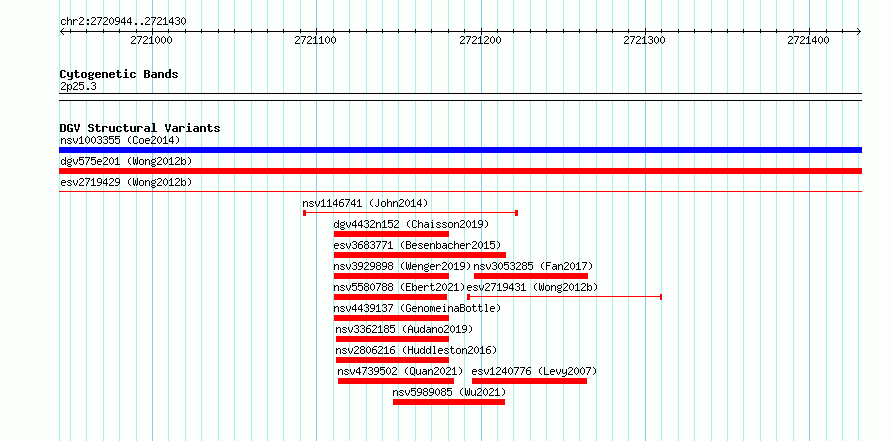890x441 pixels.
Task: Click the DGV Structural Variants track heading
Action: pyautogui.click(x=140, y=128)
